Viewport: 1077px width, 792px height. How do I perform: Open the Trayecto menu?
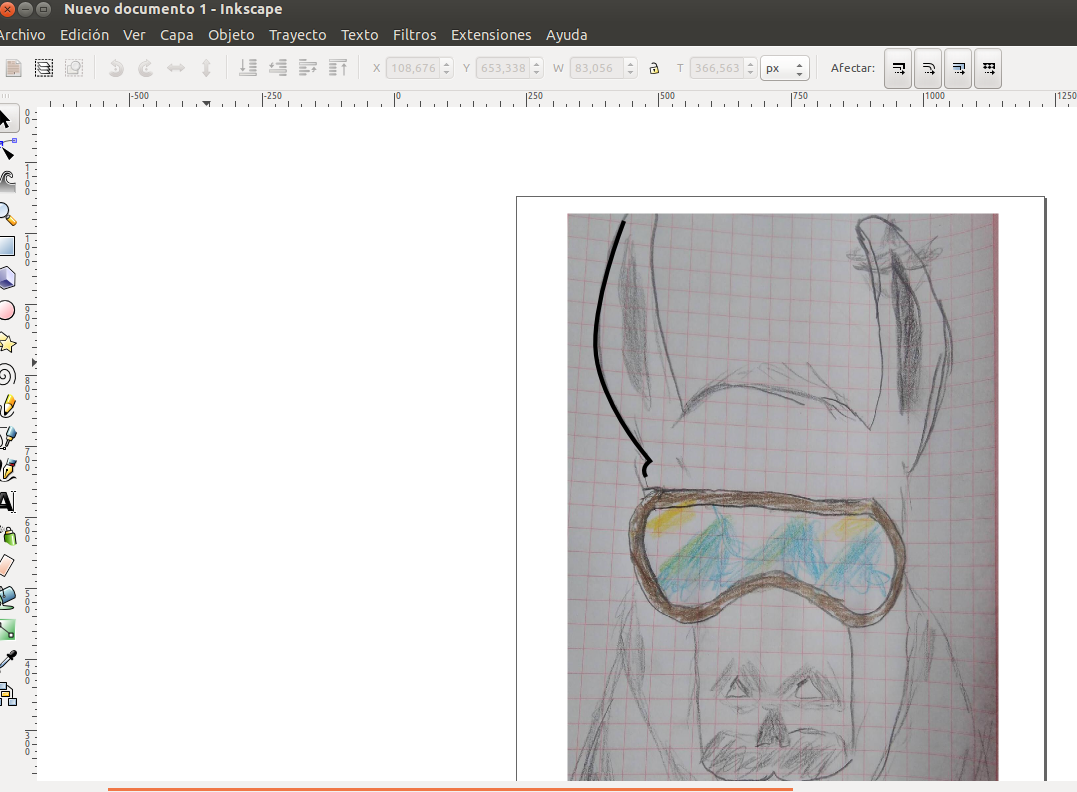click(297, 35)
